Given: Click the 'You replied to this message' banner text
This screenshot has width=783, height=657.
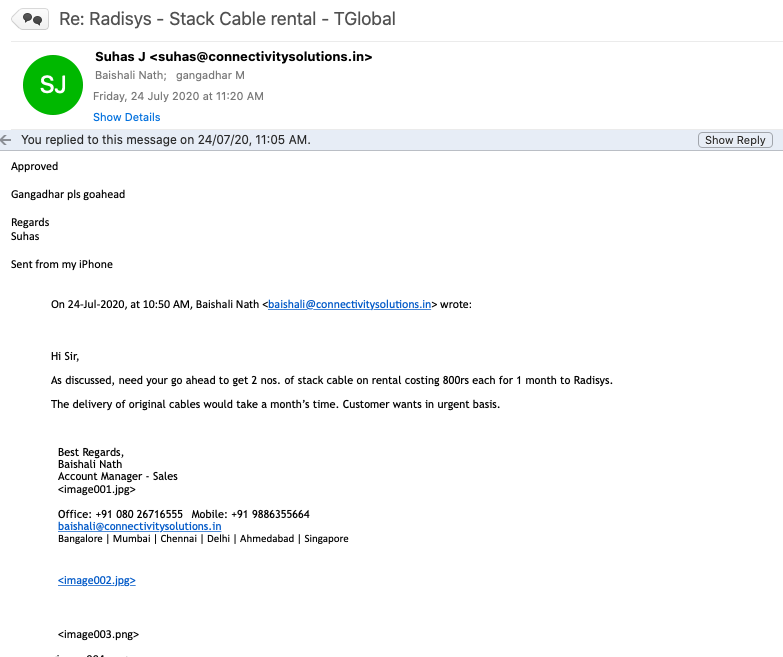Looking at the screenshot, I should [165, 140].
